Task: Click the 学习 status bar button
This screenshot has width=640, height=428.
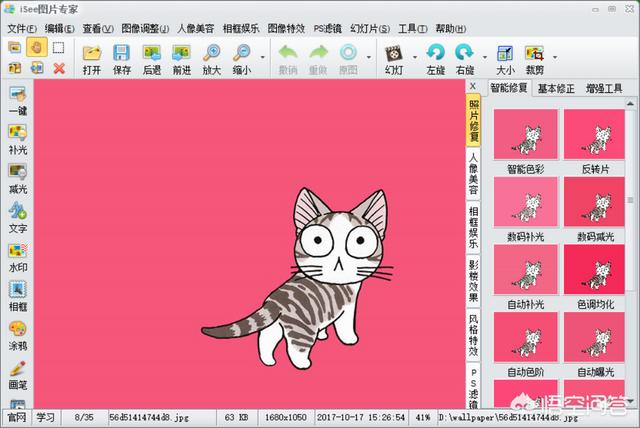Action: (45, 417)
